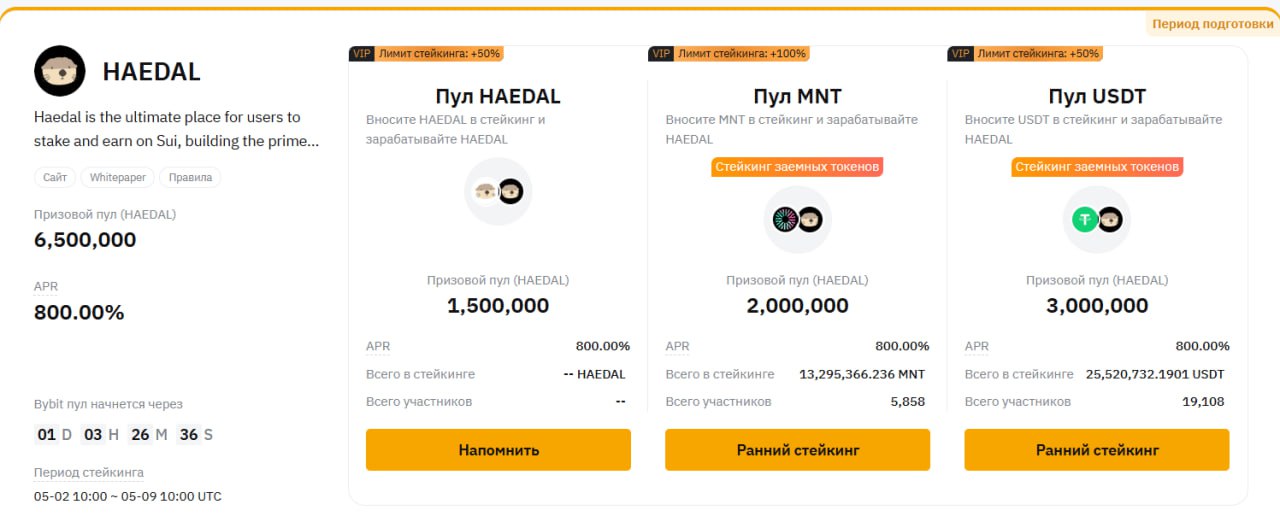Select the Пул USDT title
Screen dimensions: 1280x522
(1097, 97)
